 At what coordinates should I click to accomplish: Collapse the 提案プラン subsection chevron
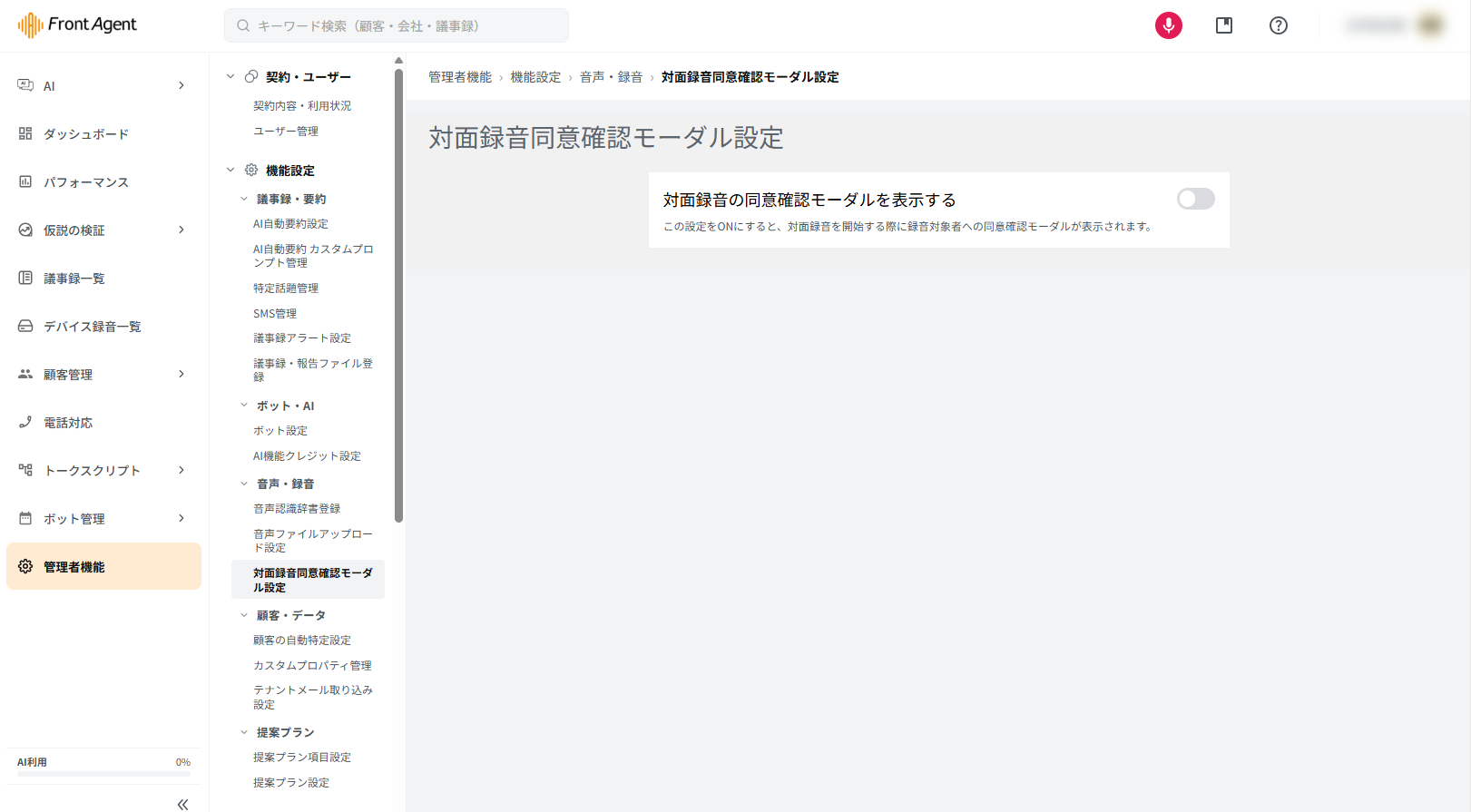pos(244,732)
